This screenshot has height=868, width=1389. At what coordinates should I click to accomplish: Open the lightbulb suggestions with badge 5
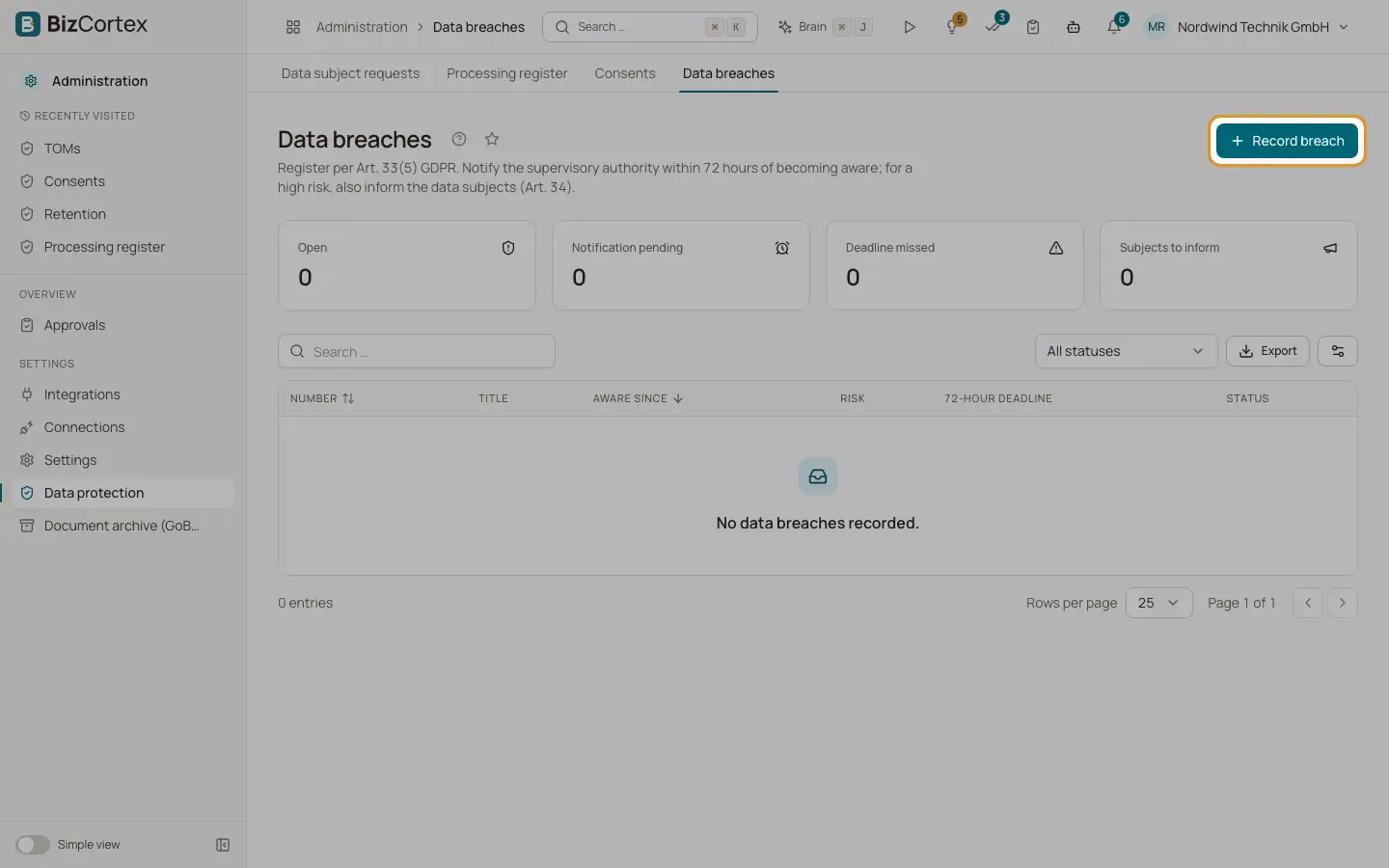[953, 27]
